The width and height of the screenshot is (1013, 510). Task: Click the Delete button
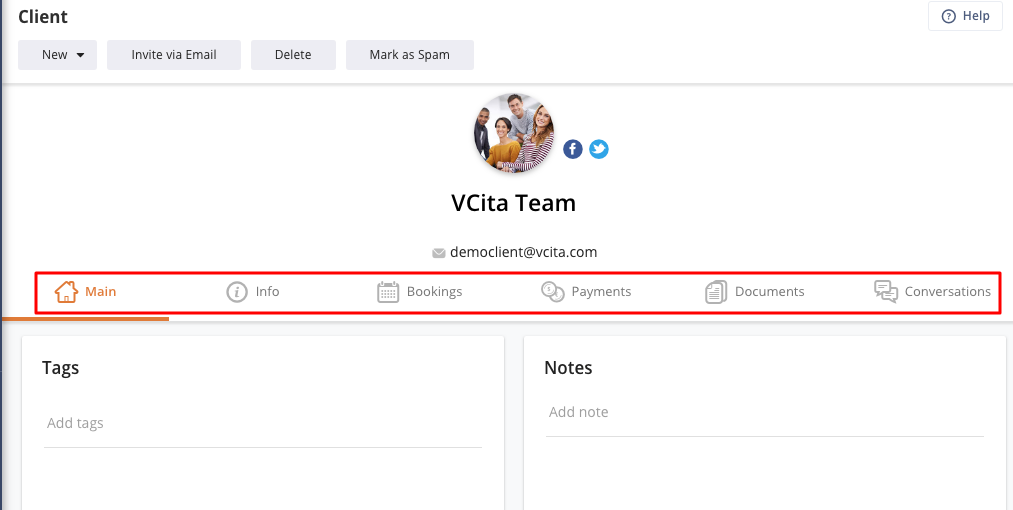click(293, 55)
